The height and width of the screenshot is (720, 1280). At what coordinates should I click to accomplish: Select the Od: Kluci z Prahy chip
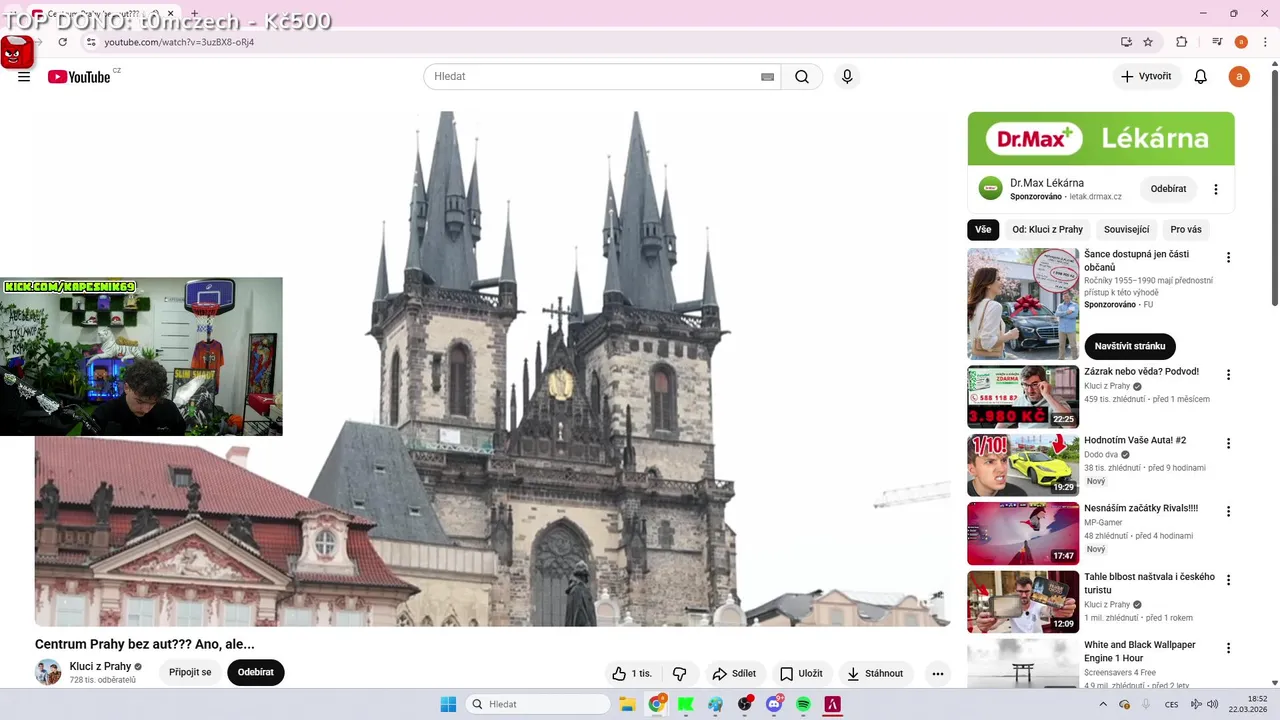point(1047,230)
